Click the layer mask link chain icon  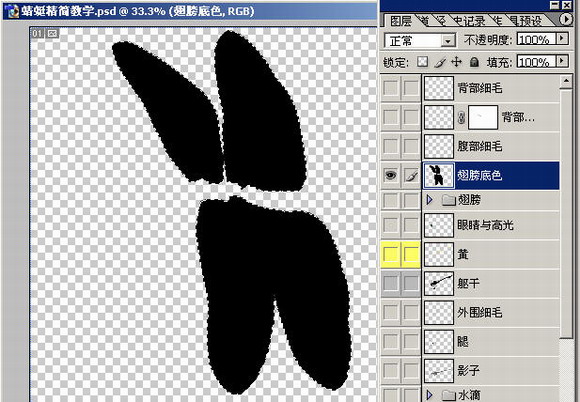pyautogui.click(x=461, y=118)
